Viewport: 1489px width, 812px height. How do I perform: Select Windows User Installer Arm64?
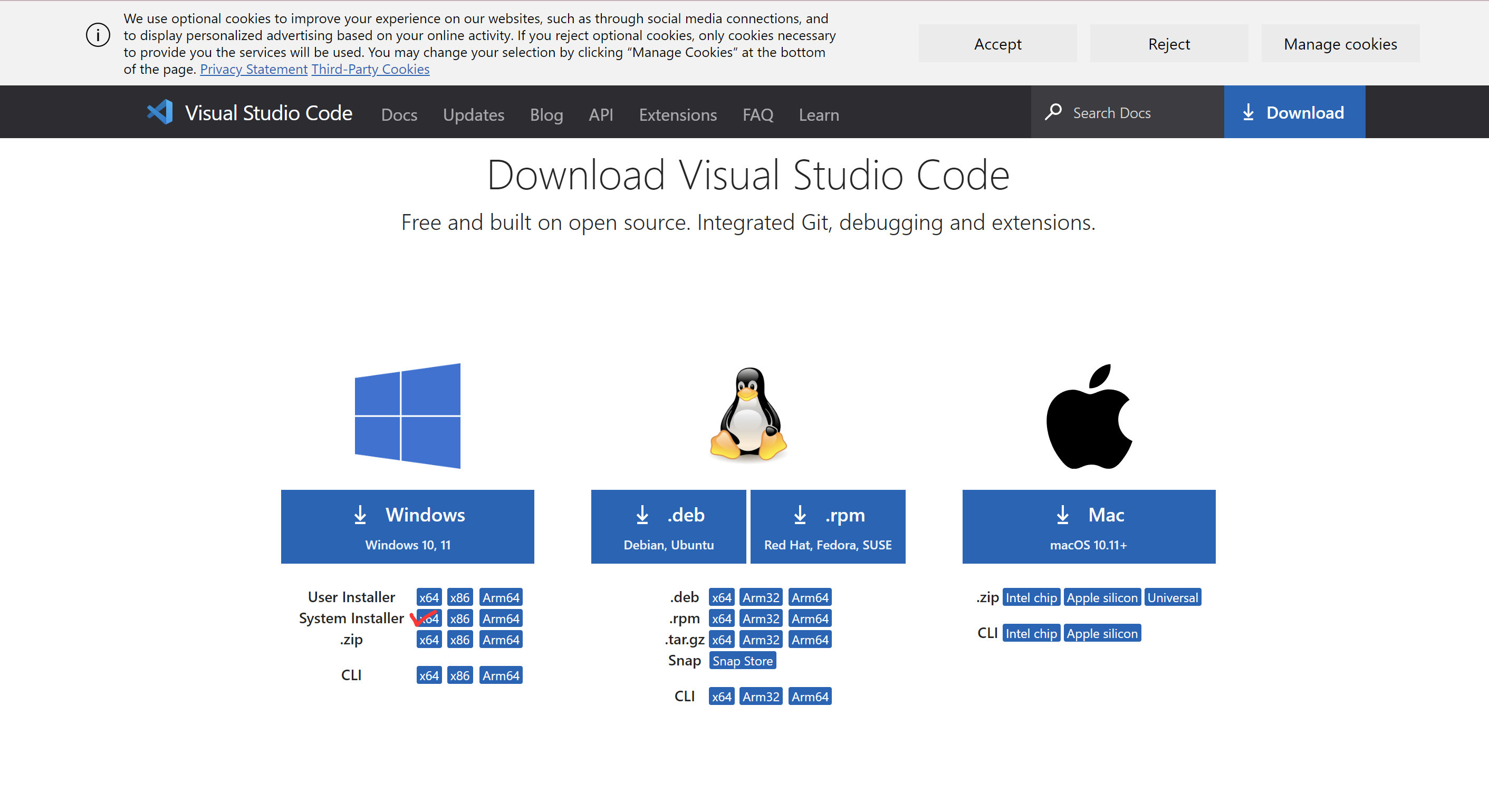[x=501, y=597]
